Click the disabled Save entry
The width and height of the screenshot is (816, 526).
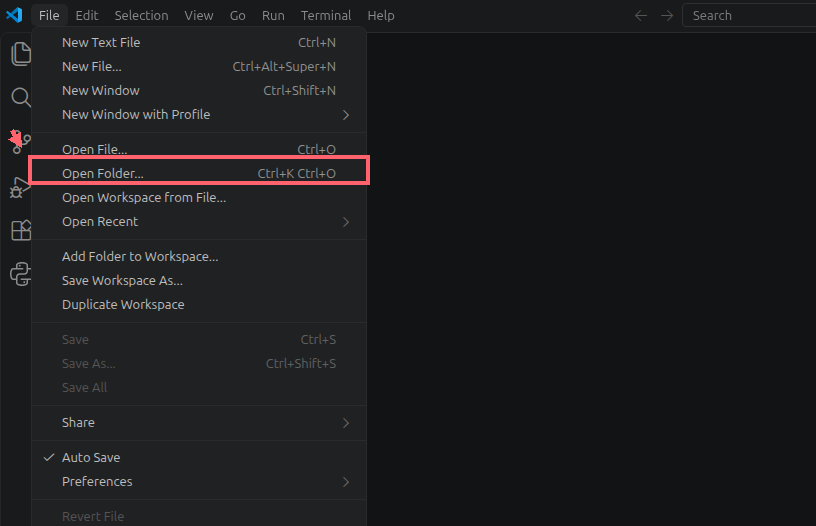(199, 340)
